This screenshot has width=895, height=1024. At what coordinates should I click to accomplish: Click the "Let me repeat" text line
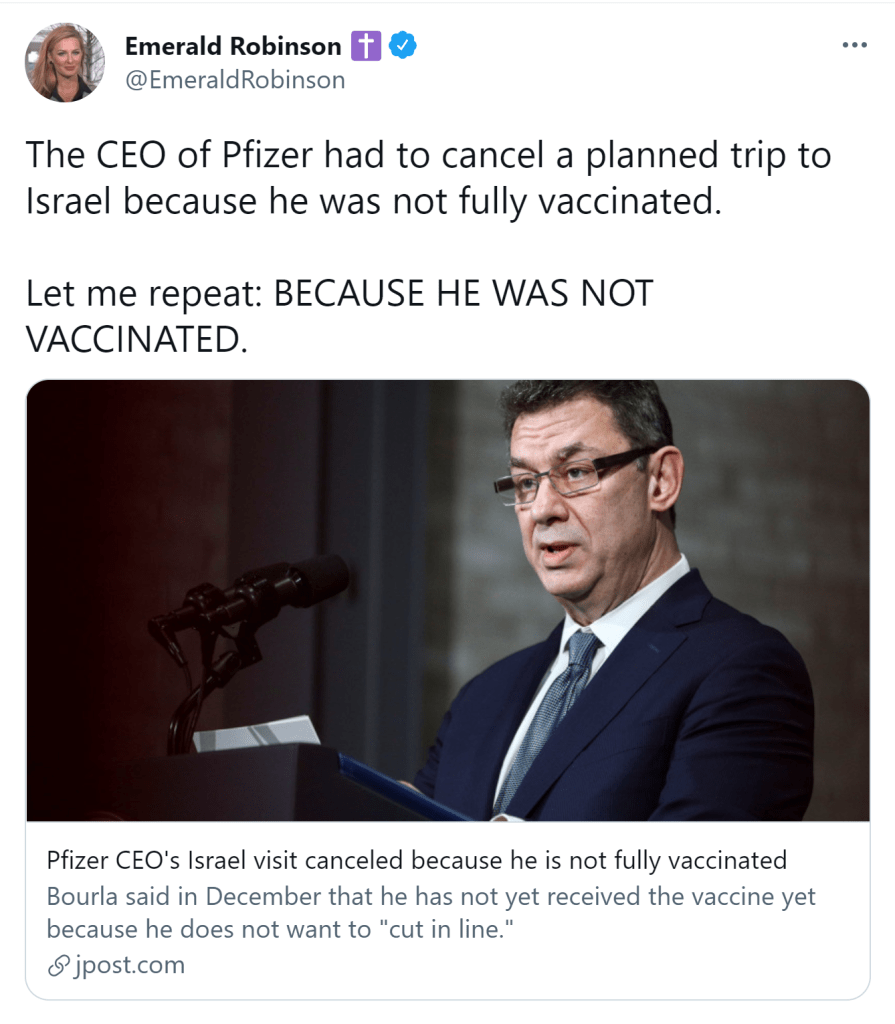pyautogui.click(x=339, y=294)
